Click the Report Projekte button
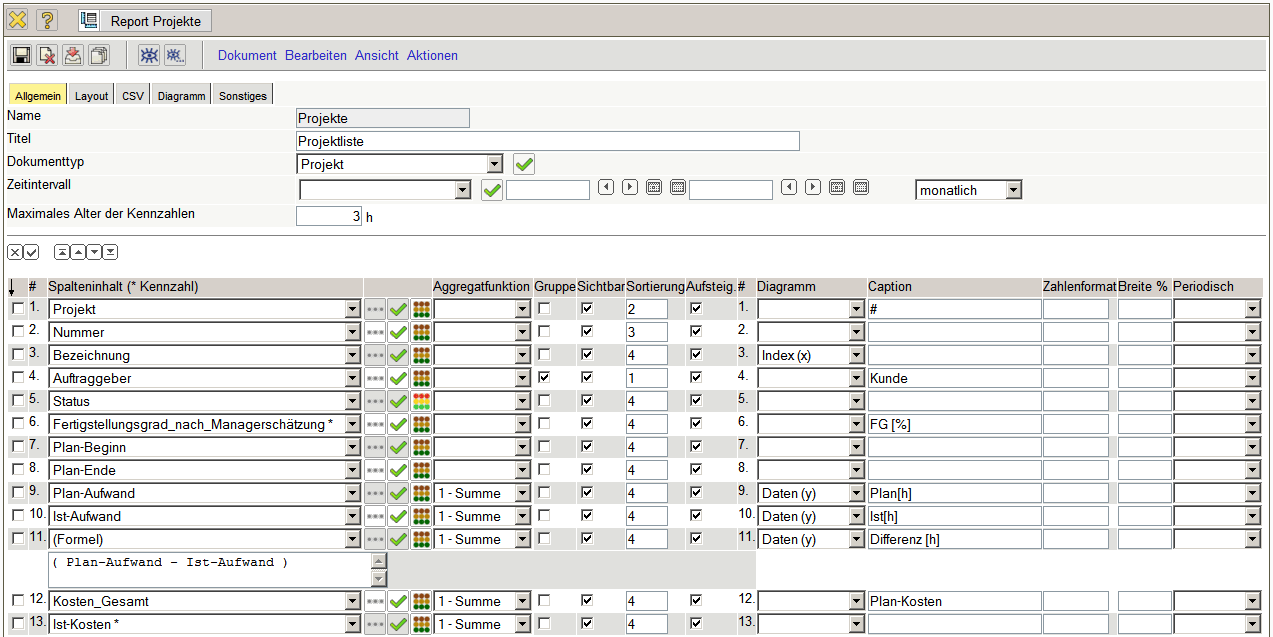This screenshot has height=637, width=1273. point(145,21)
